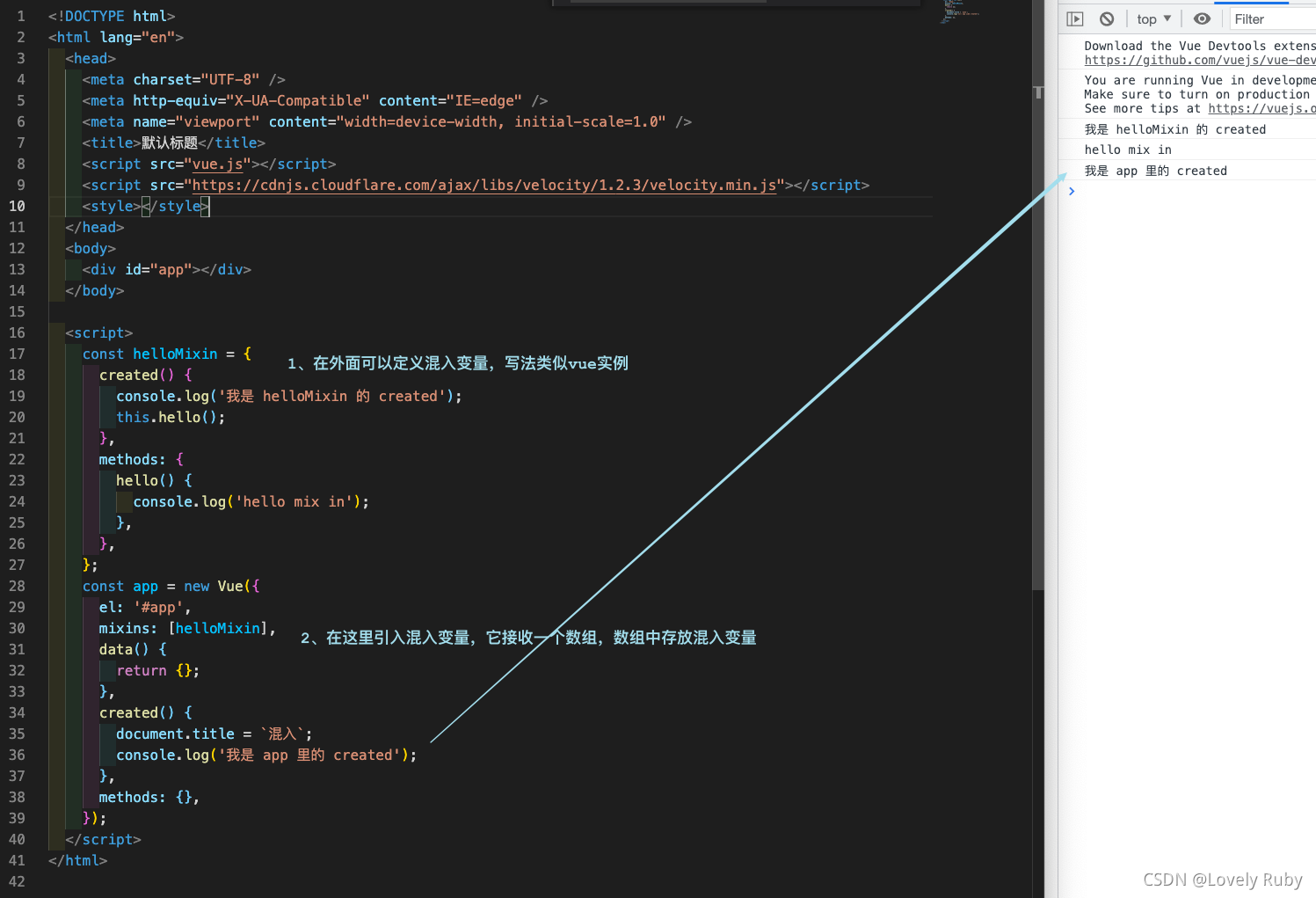Place cursor on '<html lang="en">' line
The image size is (1316, 898).
pos(116,37)
